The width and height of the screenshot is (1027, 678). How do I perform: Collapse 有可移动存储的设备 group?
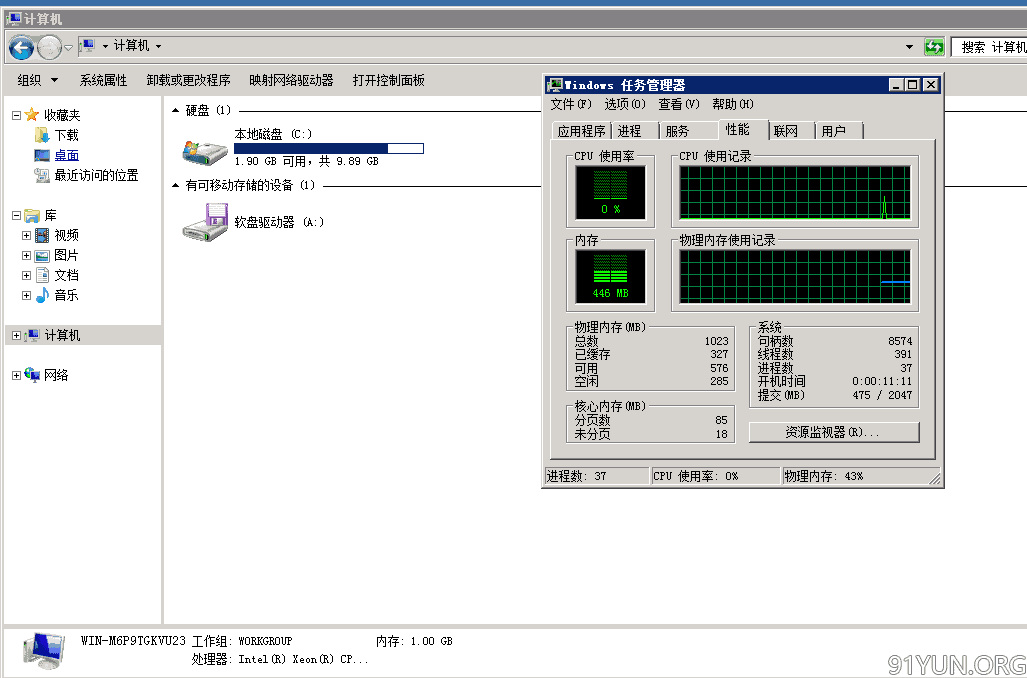(176, 185)
